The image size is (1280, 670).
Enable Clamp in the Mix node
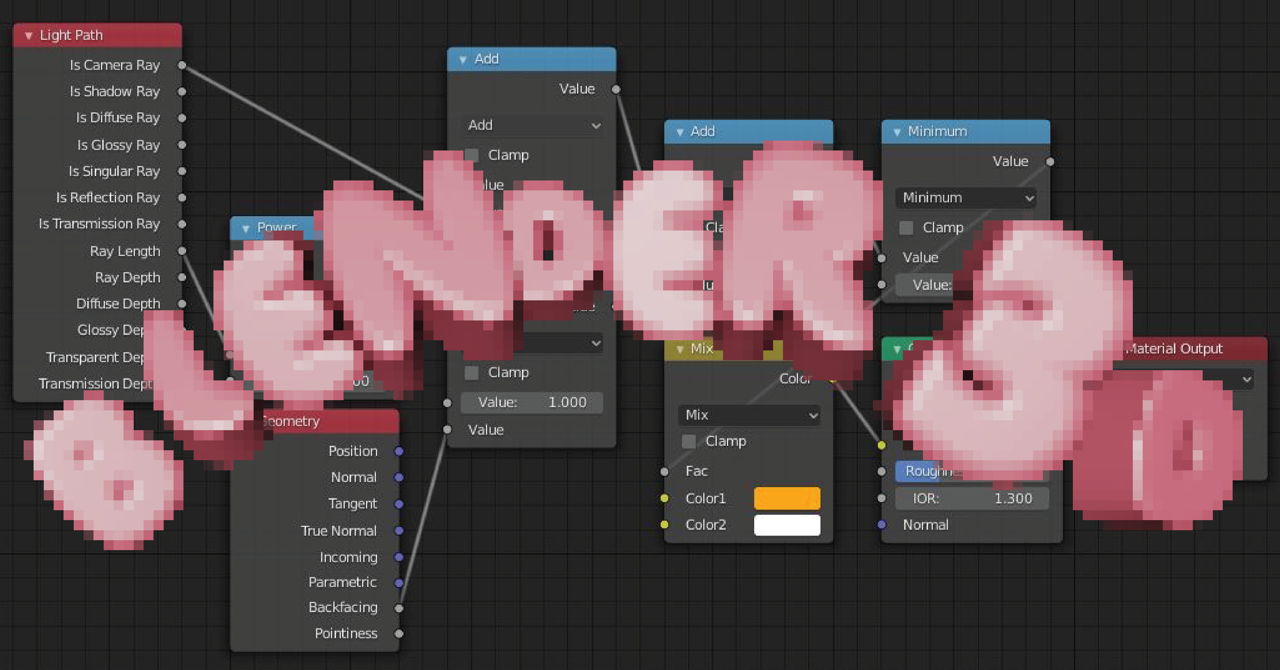point(689,441)
